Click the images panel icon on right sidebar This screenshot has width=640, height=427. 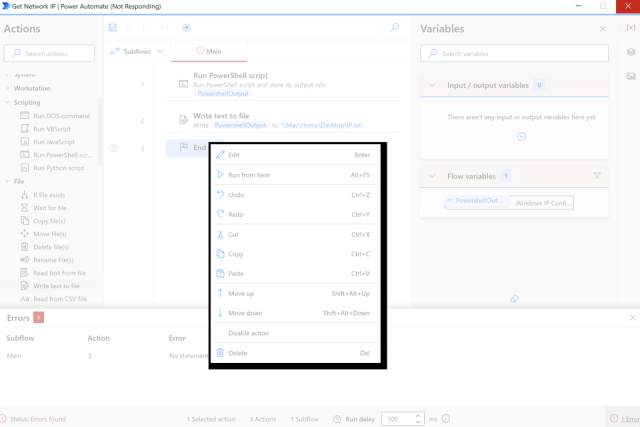[x=631, y=76]
